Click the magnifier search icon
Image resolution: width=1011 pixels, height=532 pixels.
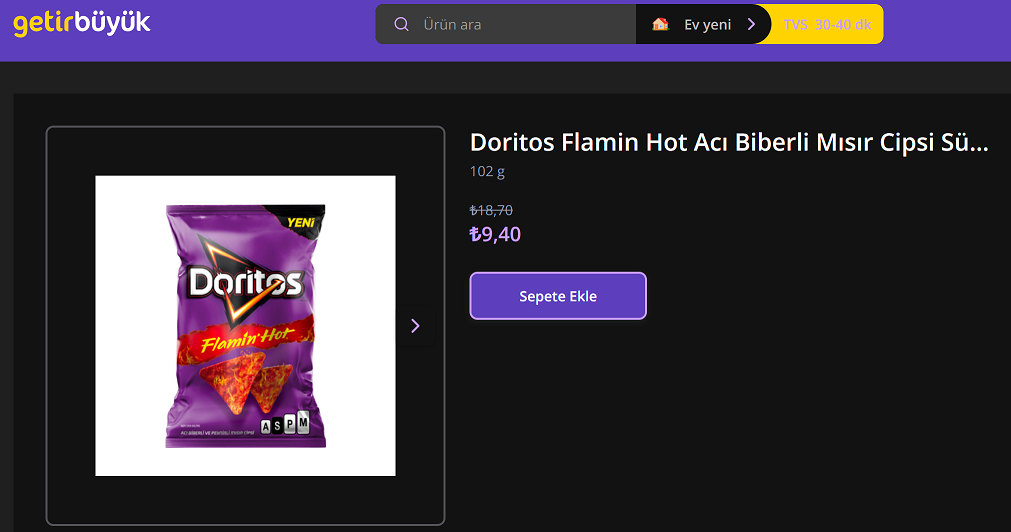pos(402,25)
